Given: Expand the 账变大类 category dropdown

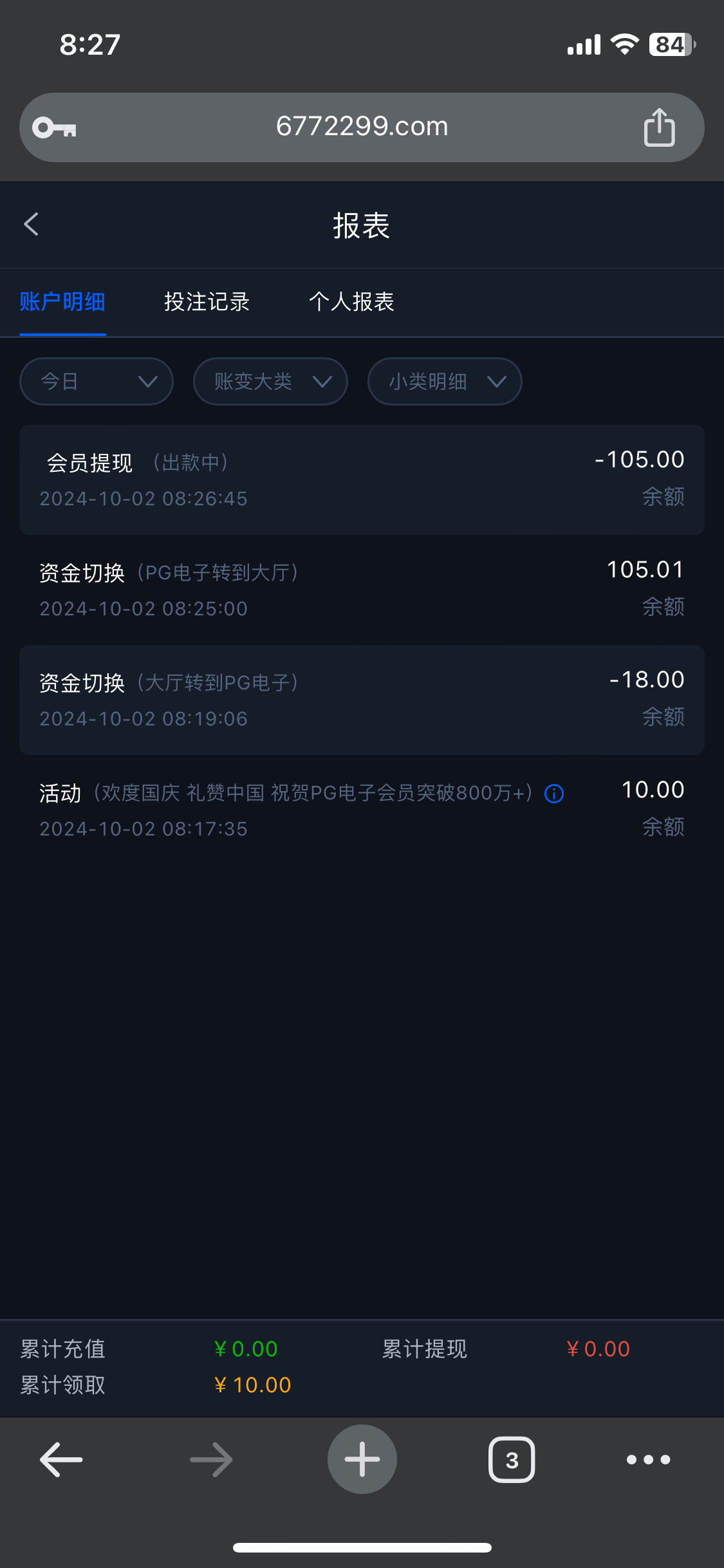Looking at the screenshot, I should [270, 382].
